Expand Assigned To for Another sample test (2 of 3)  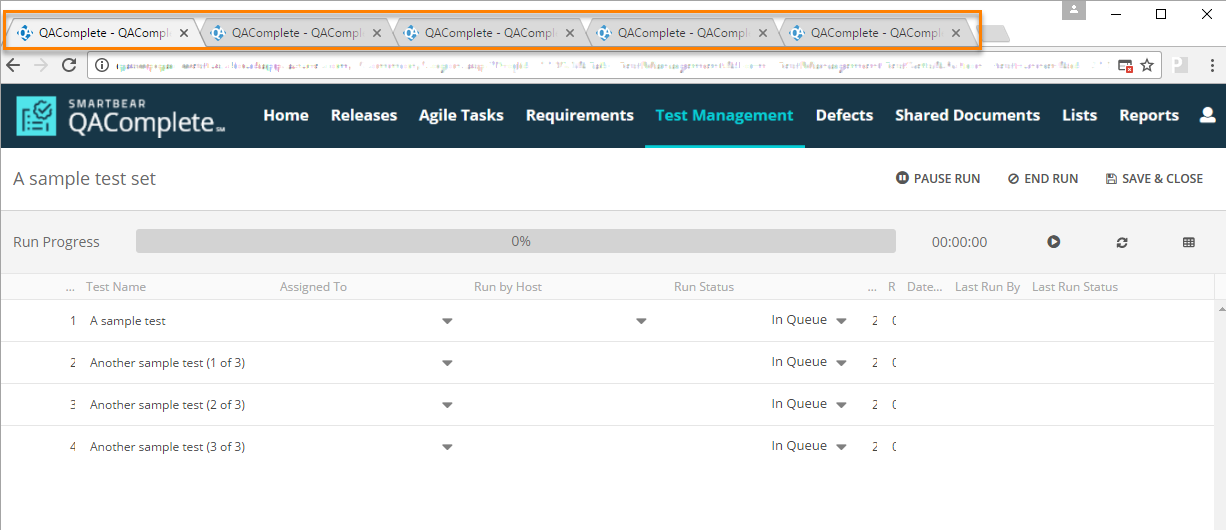pos(447,405)
